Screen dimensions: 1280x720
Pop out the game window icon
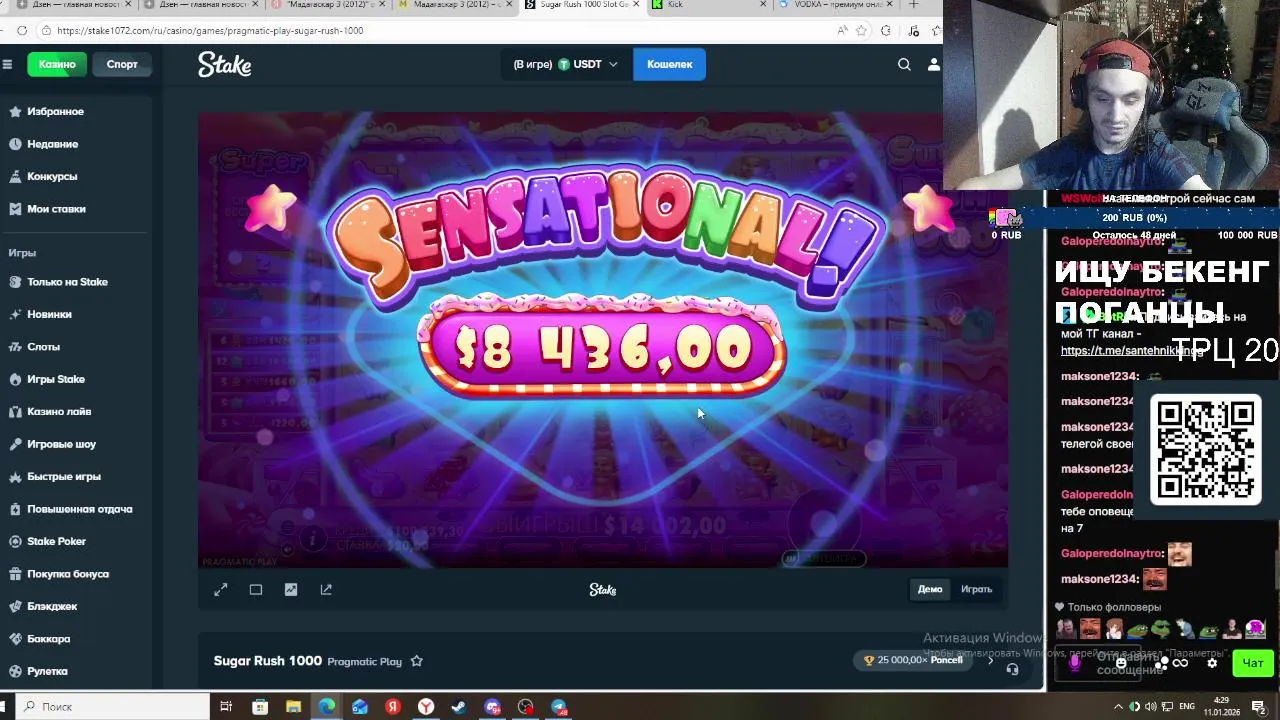click(326, 590)
